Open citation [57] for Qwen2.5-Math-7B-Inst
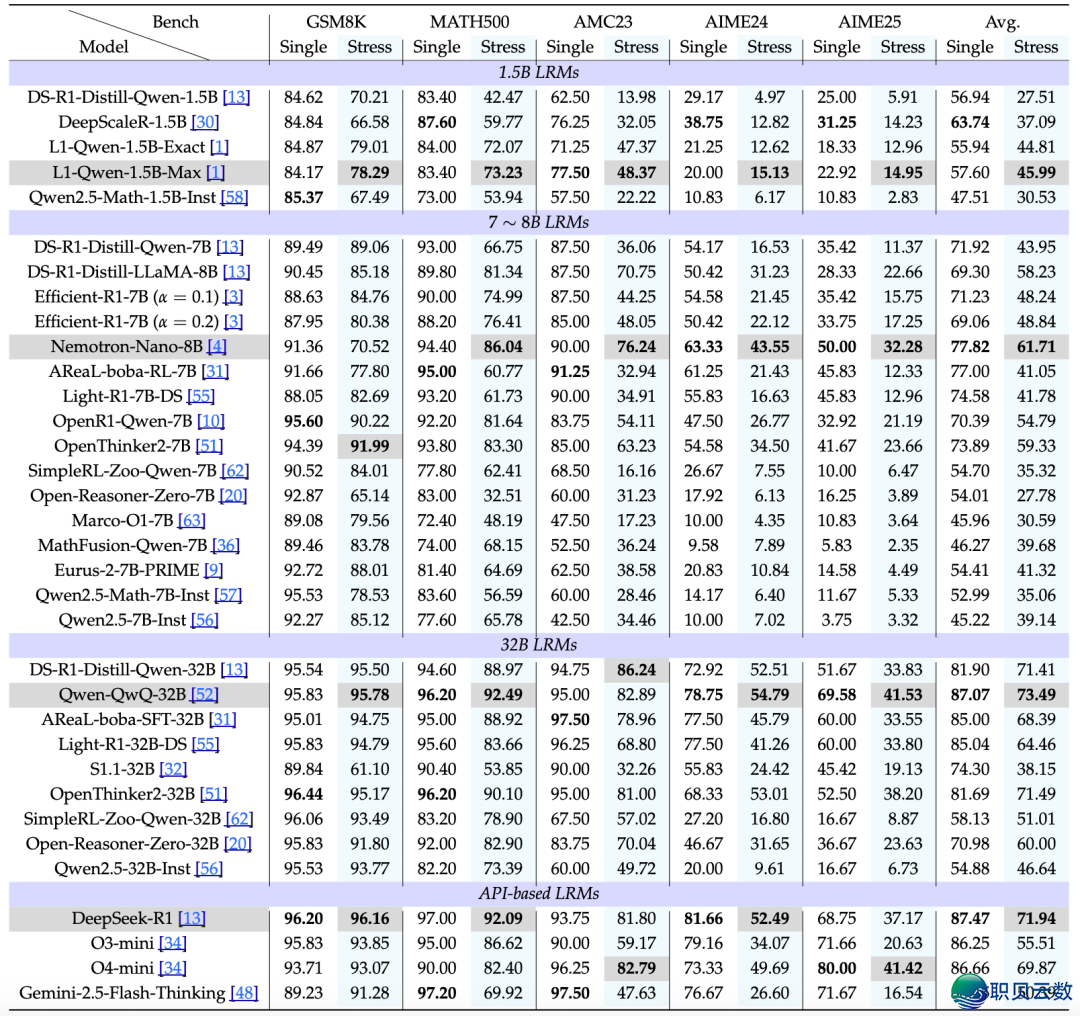 [228, 595]
